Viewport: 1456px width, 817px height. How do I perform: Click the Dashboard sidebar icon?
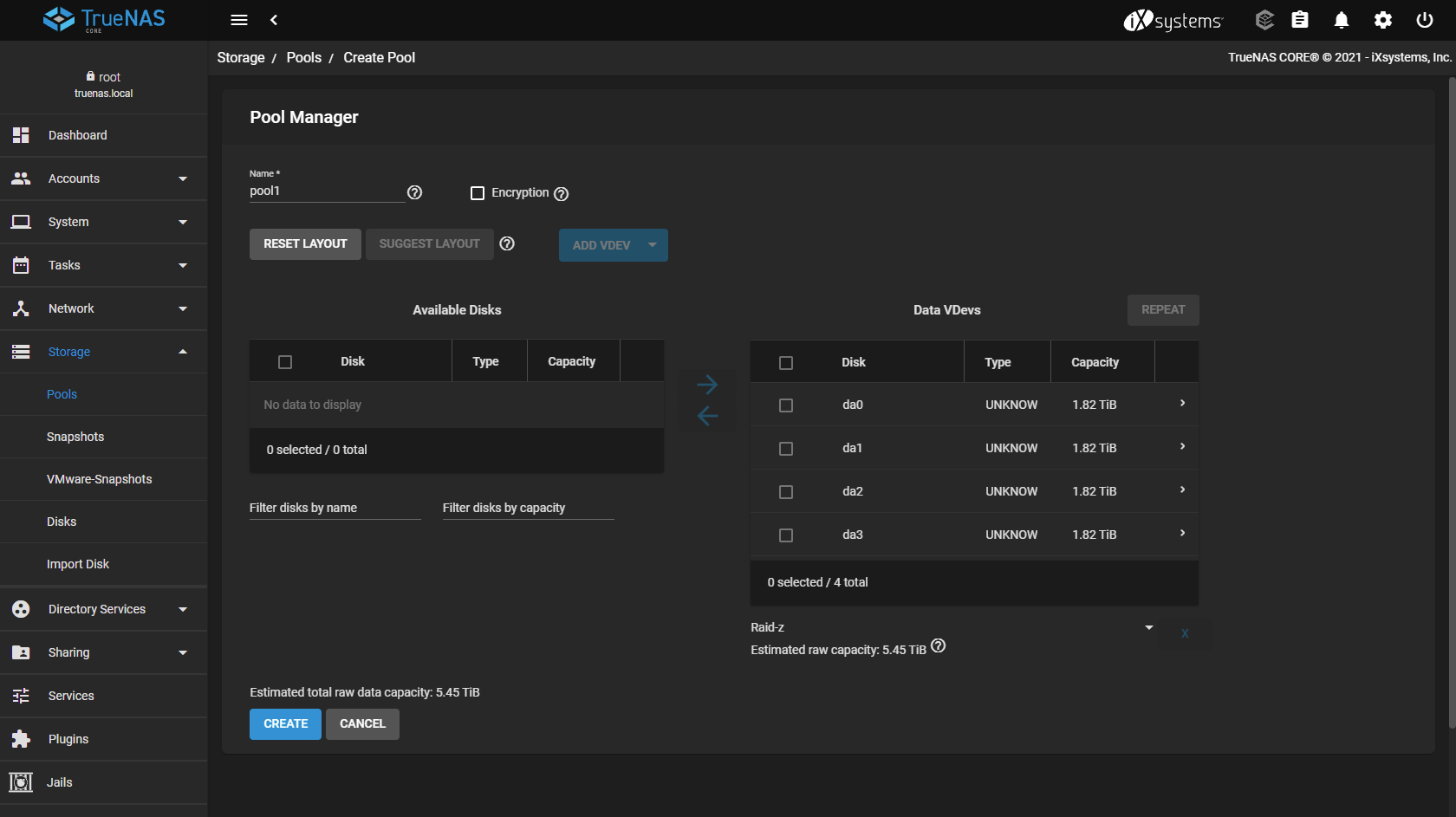click(x=21, y=135)
